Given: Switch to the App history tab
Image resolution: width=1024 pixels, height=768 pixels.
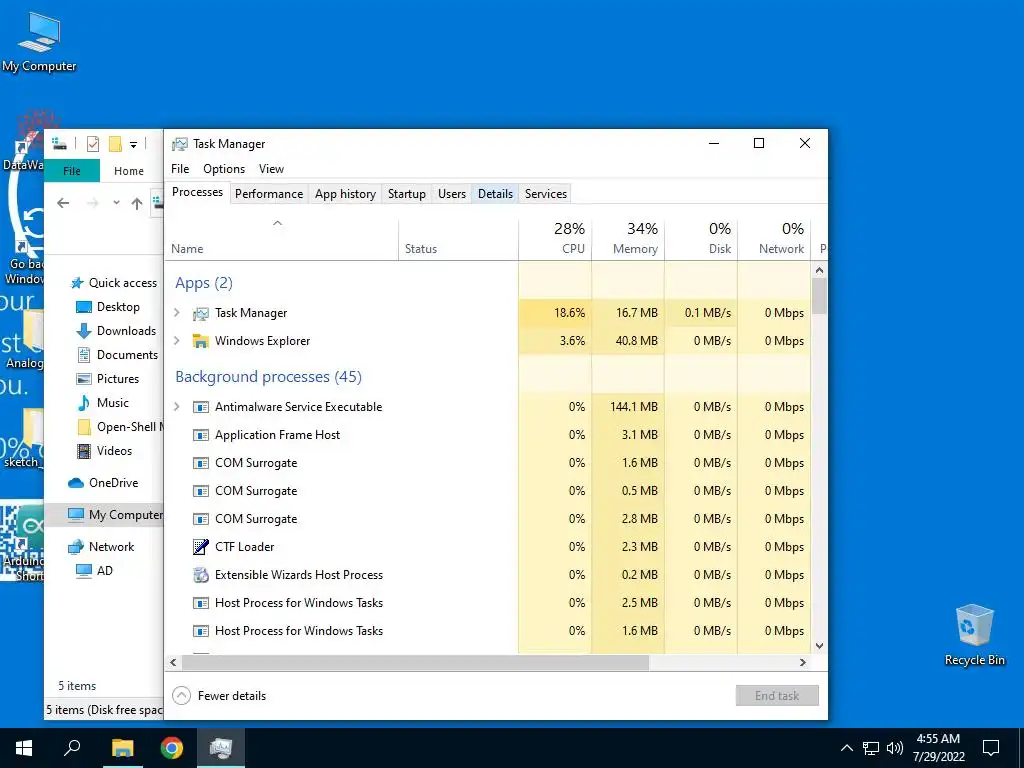Looking at the screenshot, I should (x=345, y=194).
